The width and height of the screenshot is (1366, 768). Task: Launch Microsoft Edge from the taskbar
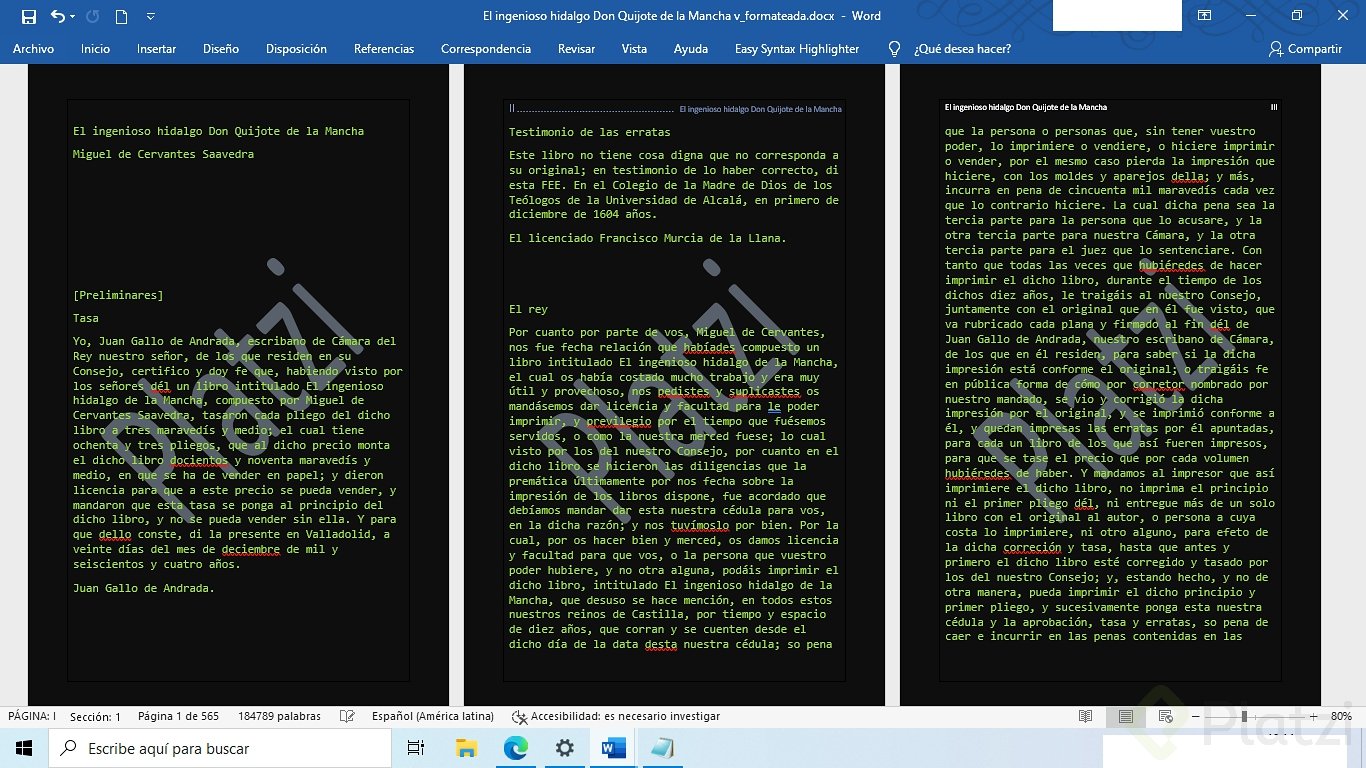515,748
